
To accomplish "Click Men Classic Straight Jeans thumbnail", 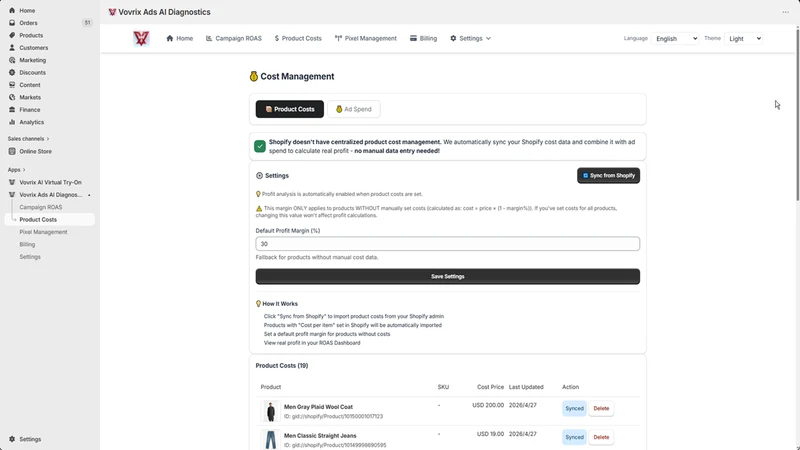I will tap(270, 439).
